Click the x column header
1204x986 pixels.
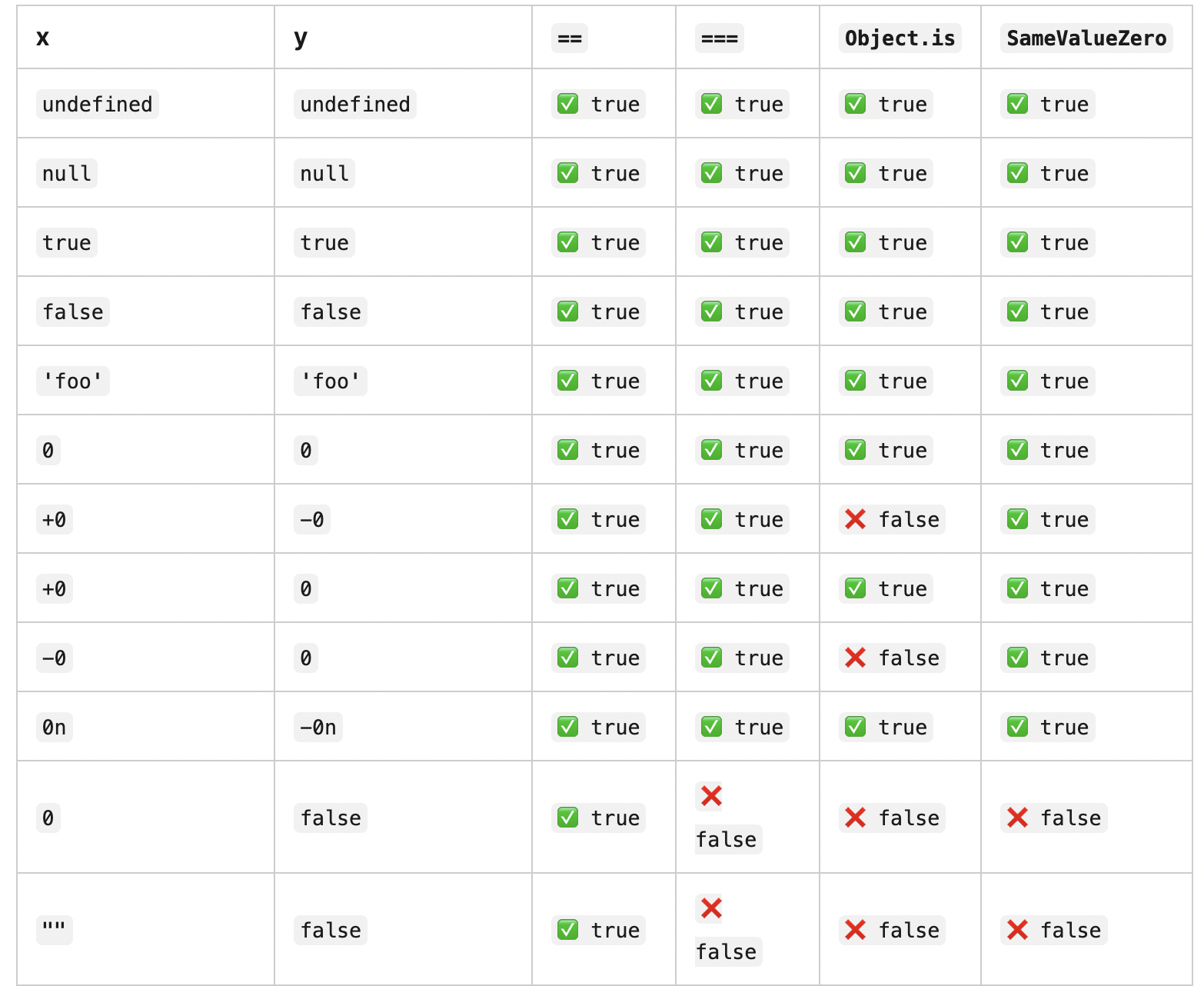tap(43, 38)
